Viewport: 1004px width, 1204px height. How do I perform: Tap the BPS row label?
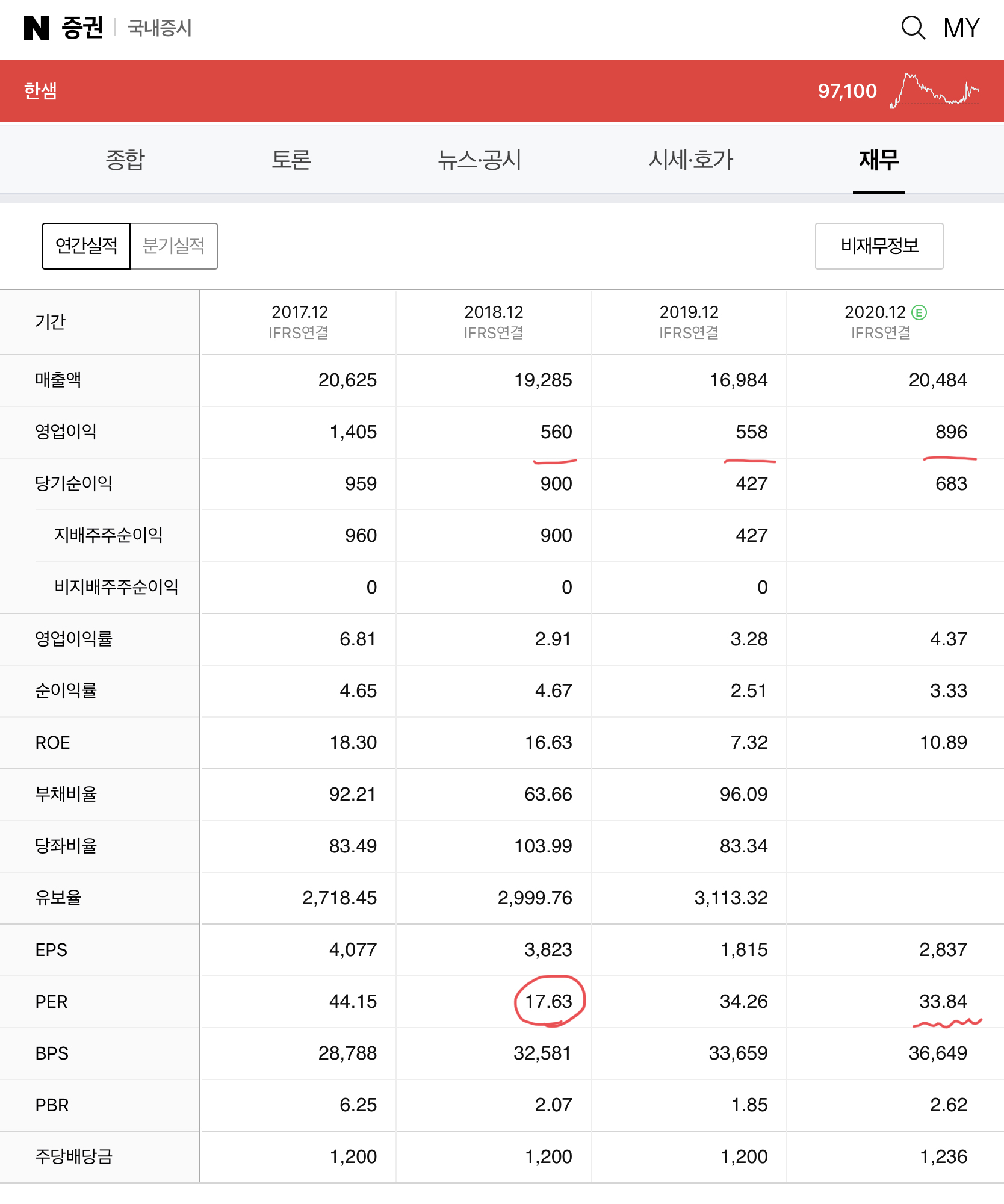[52, 1053]
